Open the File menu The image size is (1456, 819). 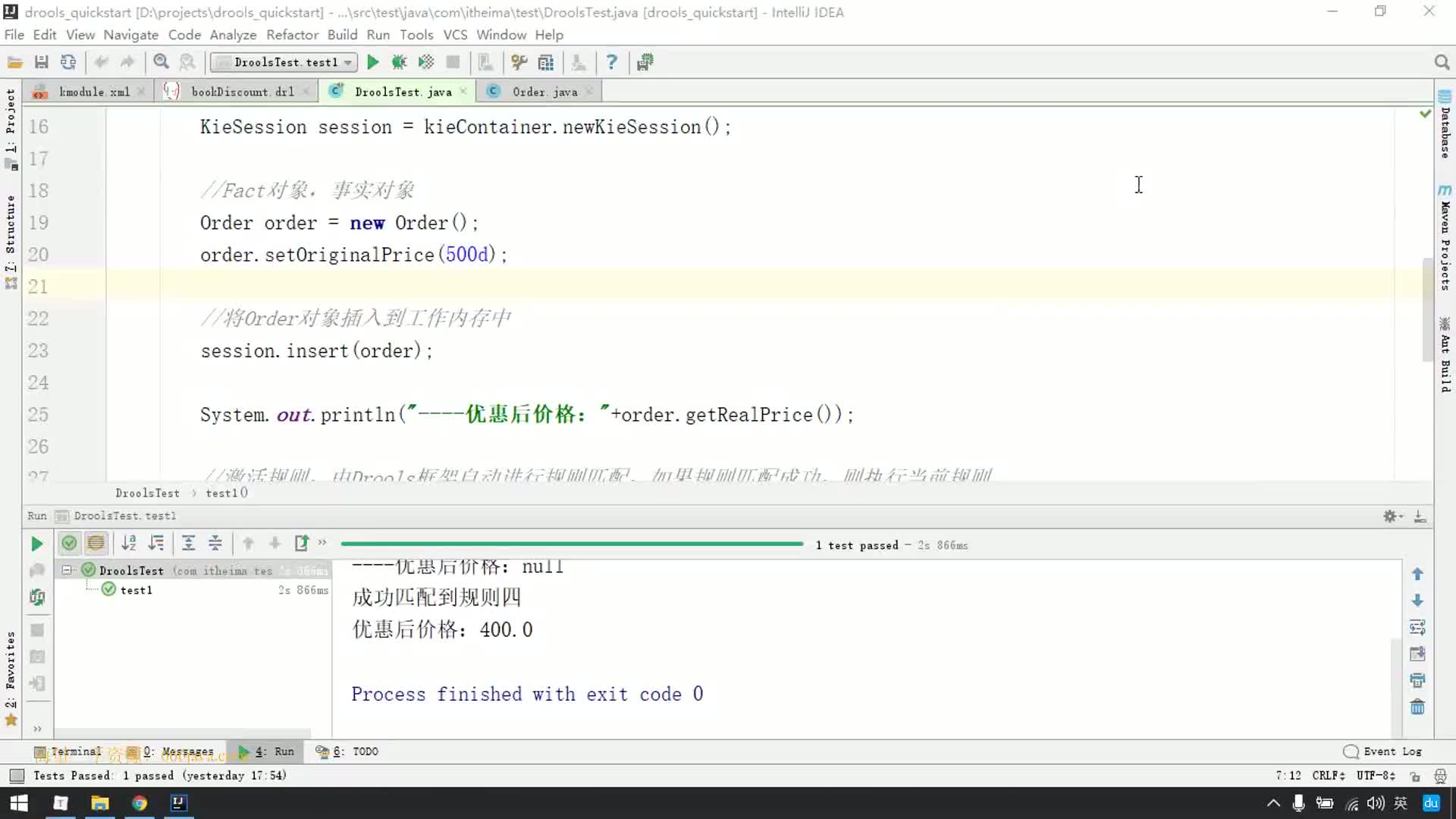pyautogui.click(x=14, y=35)
